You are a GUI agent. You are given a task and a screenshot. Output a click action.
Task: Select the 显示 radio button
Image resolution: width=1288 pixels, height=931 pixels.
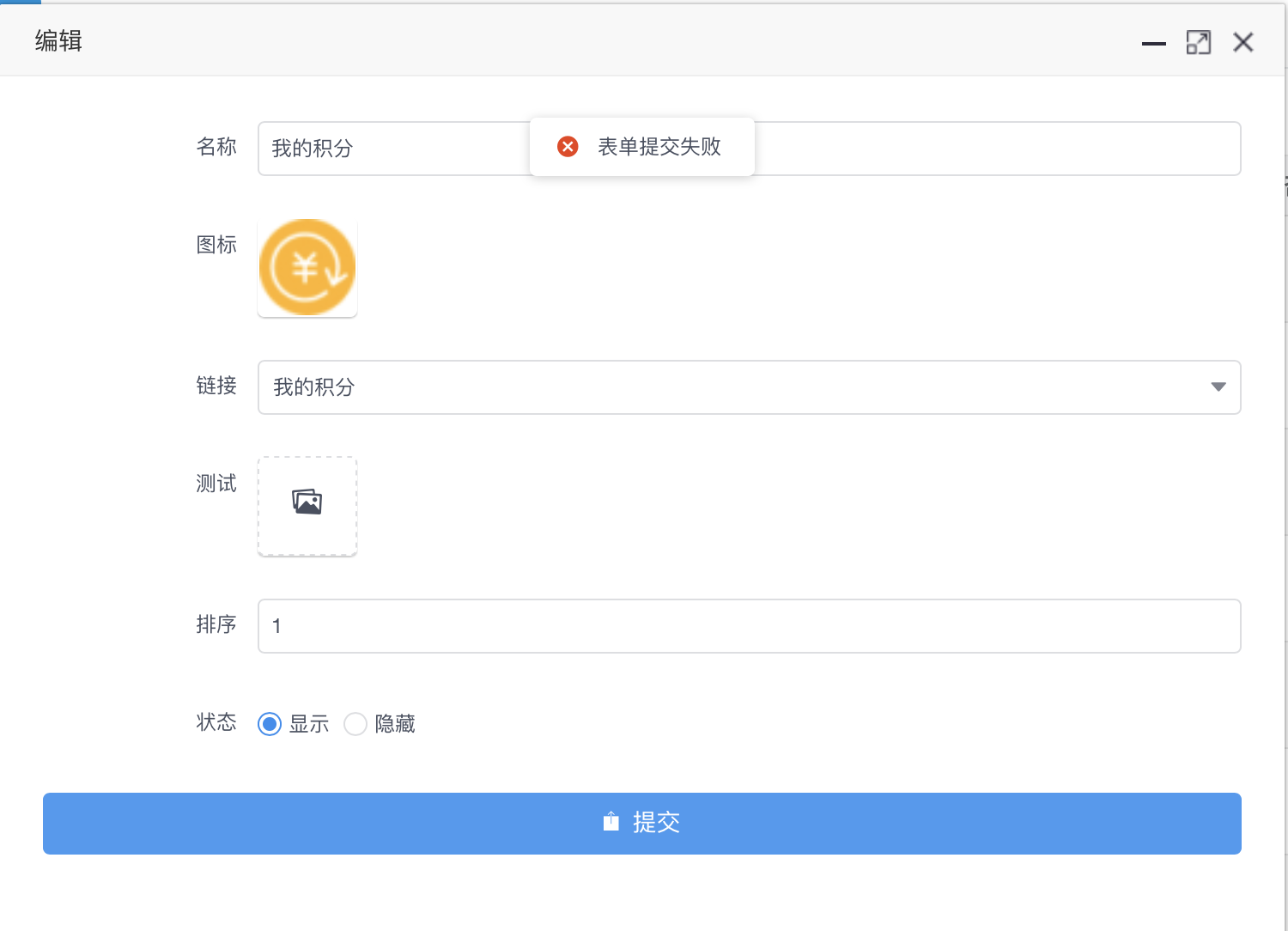(x=270, y=724)
